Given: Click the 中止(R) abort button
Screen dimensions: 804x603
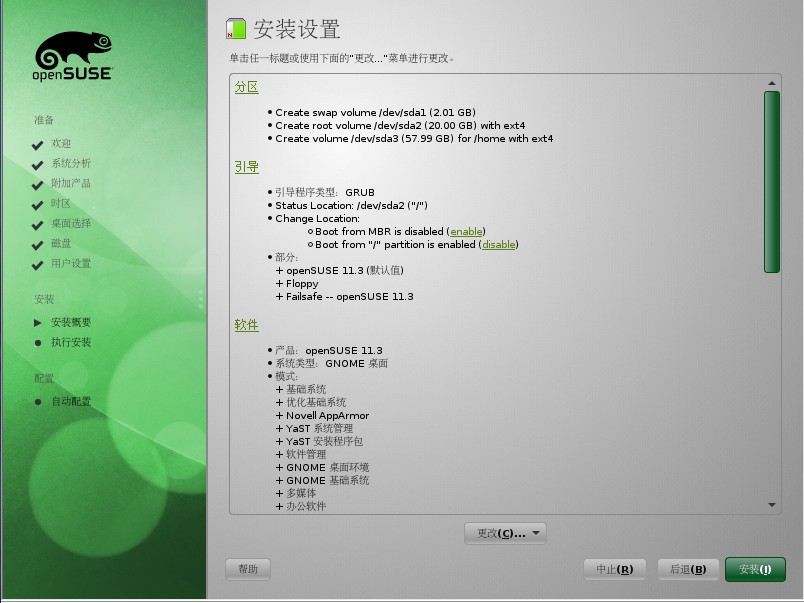Looking at the screenshot, I should coord(614,569).
